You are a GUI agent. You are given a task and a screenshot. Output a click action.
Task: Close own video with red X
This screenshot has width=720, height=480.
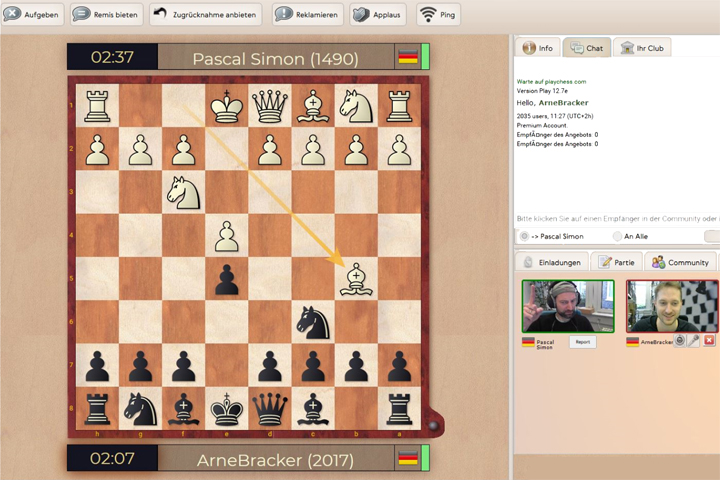pos(709,341)
